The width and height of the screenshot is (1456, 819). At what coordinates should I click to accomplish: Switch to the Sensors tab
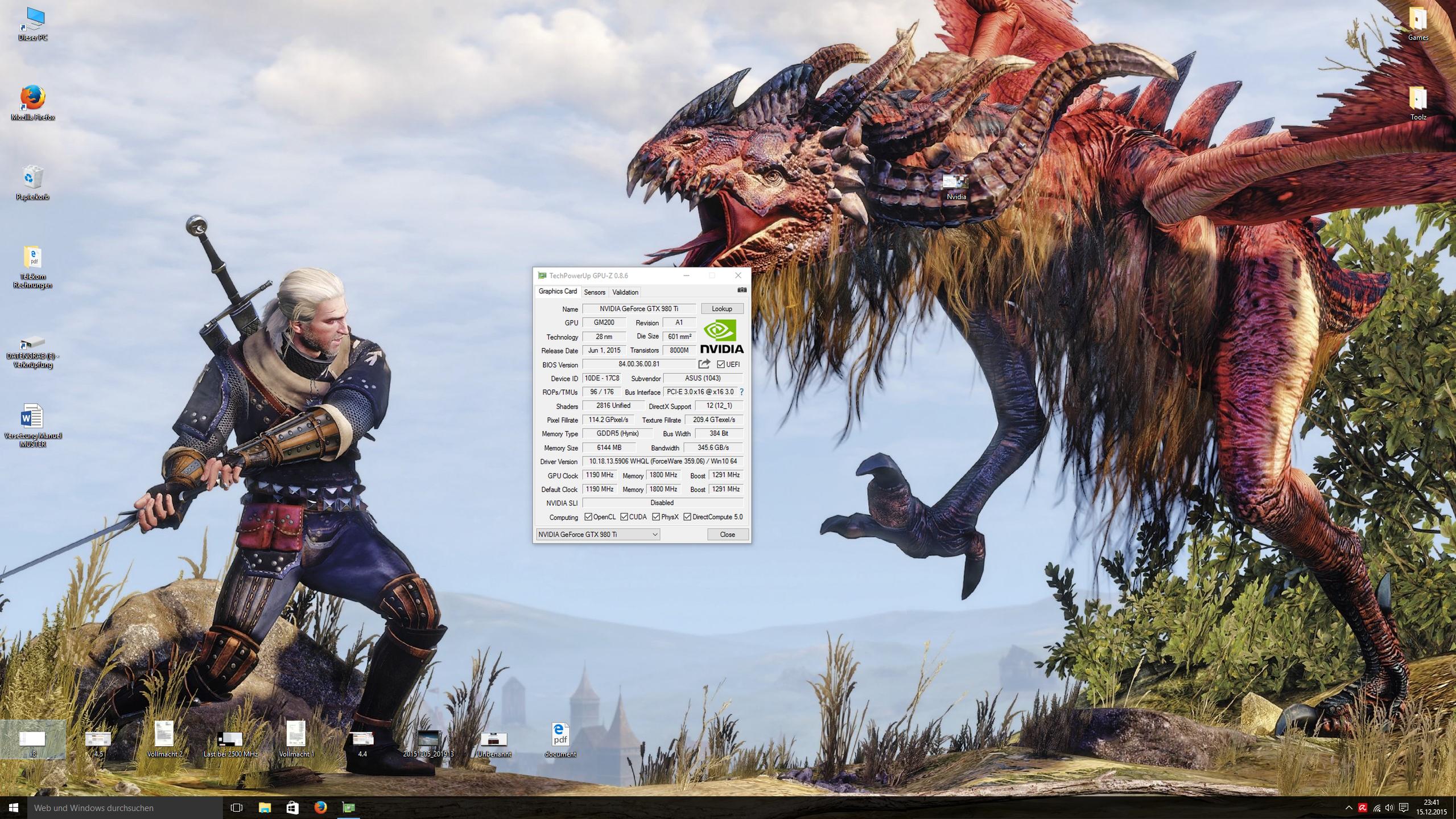click(595, 292)
